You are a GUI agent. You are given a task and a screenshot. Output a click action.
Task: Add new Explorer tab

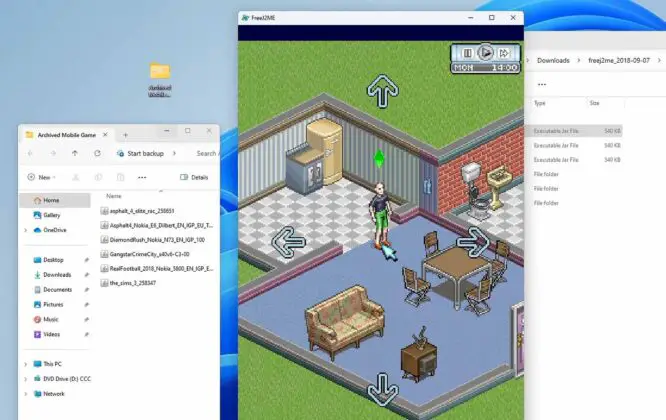125,135
